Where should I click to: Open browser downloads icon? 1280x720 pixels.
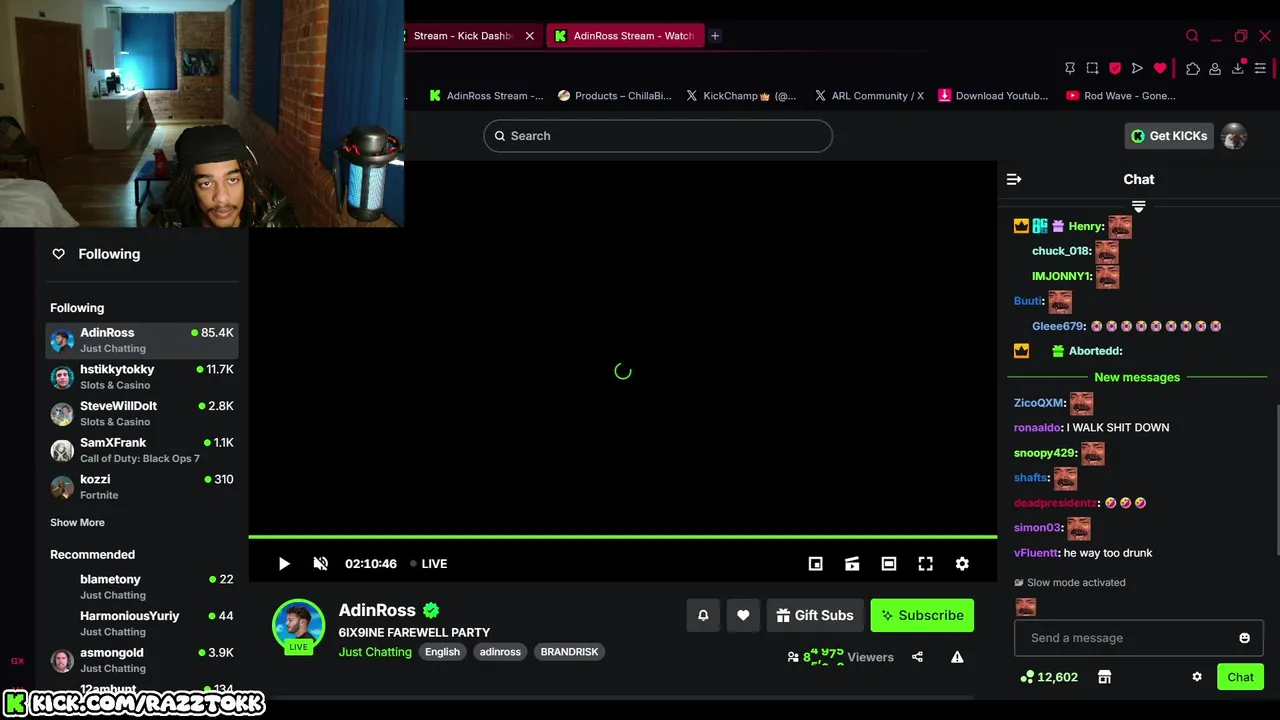click(1238, 68)
